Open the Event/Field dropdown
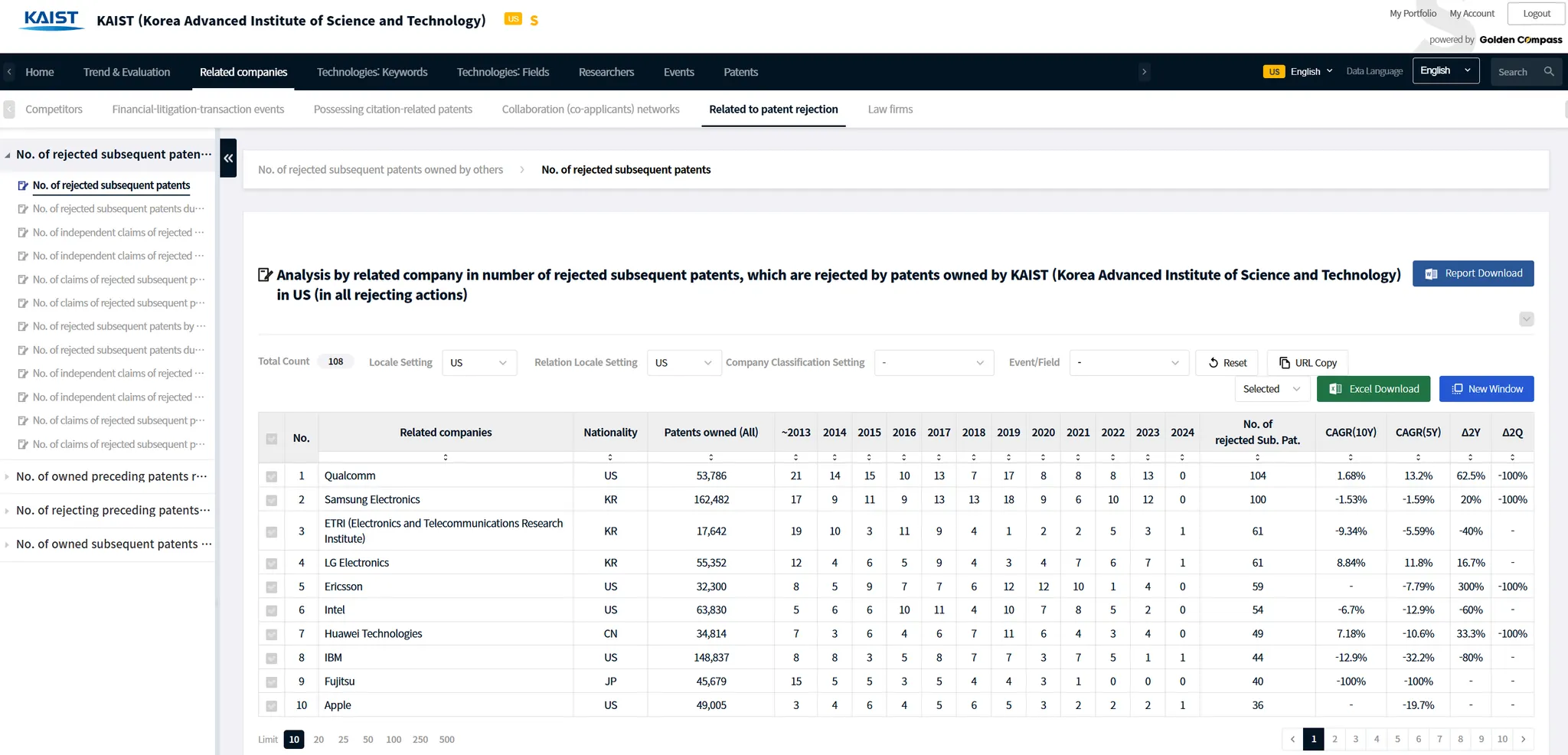 click(1129, 362)
